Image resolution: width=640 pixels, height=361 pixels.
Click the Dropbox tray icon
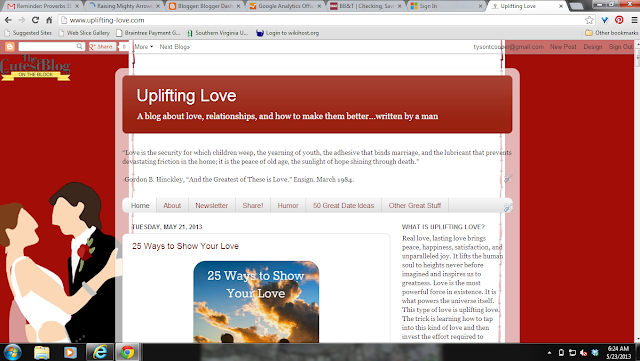pyautogui.click(x=595, y=352)
